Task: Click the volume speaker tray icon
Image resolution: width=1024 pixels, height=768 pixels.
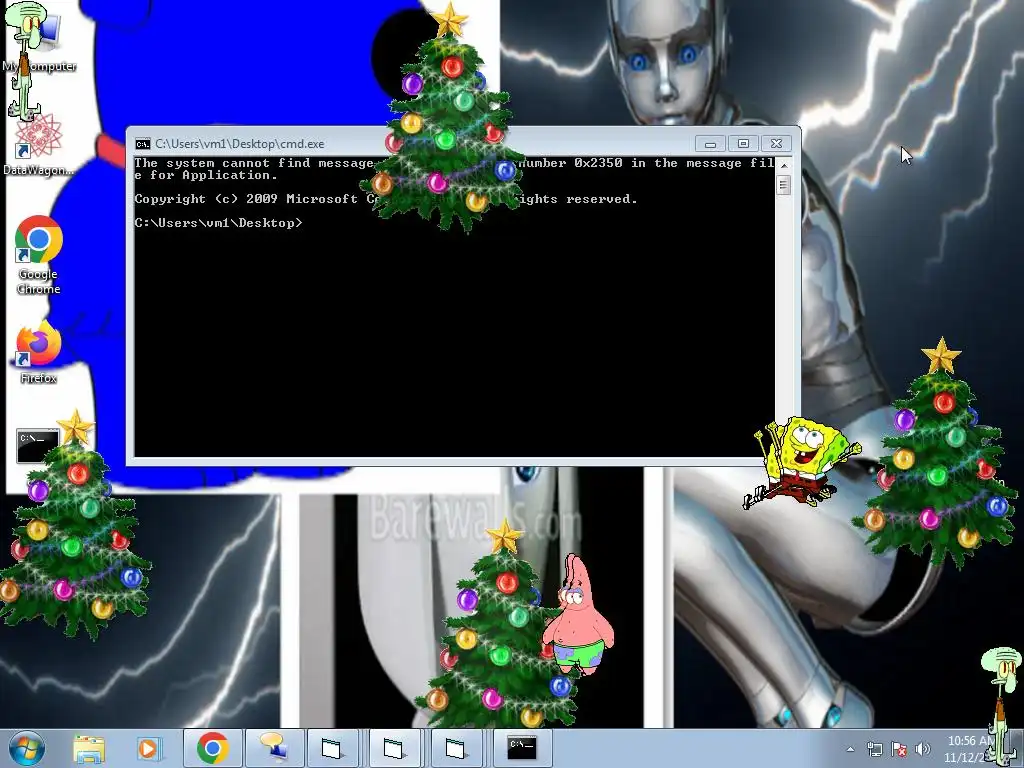Action: (923, 750)
